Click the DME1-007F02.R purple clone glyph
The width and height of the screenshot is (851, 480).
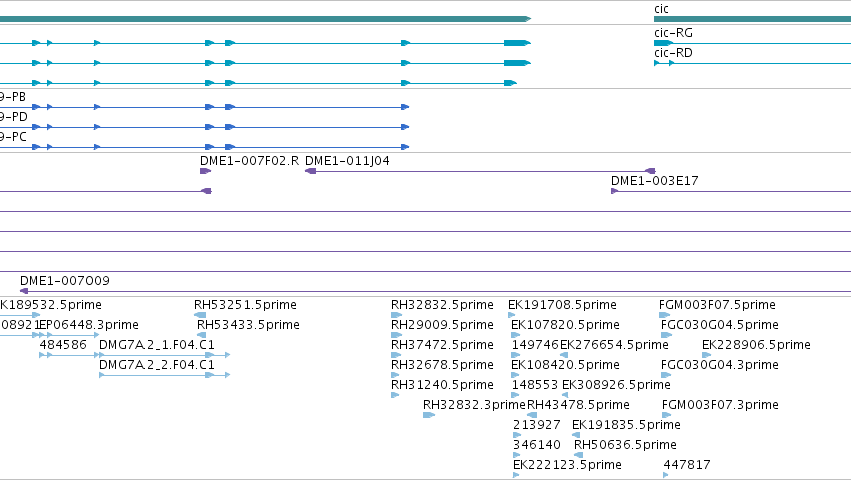click(205, 171)
